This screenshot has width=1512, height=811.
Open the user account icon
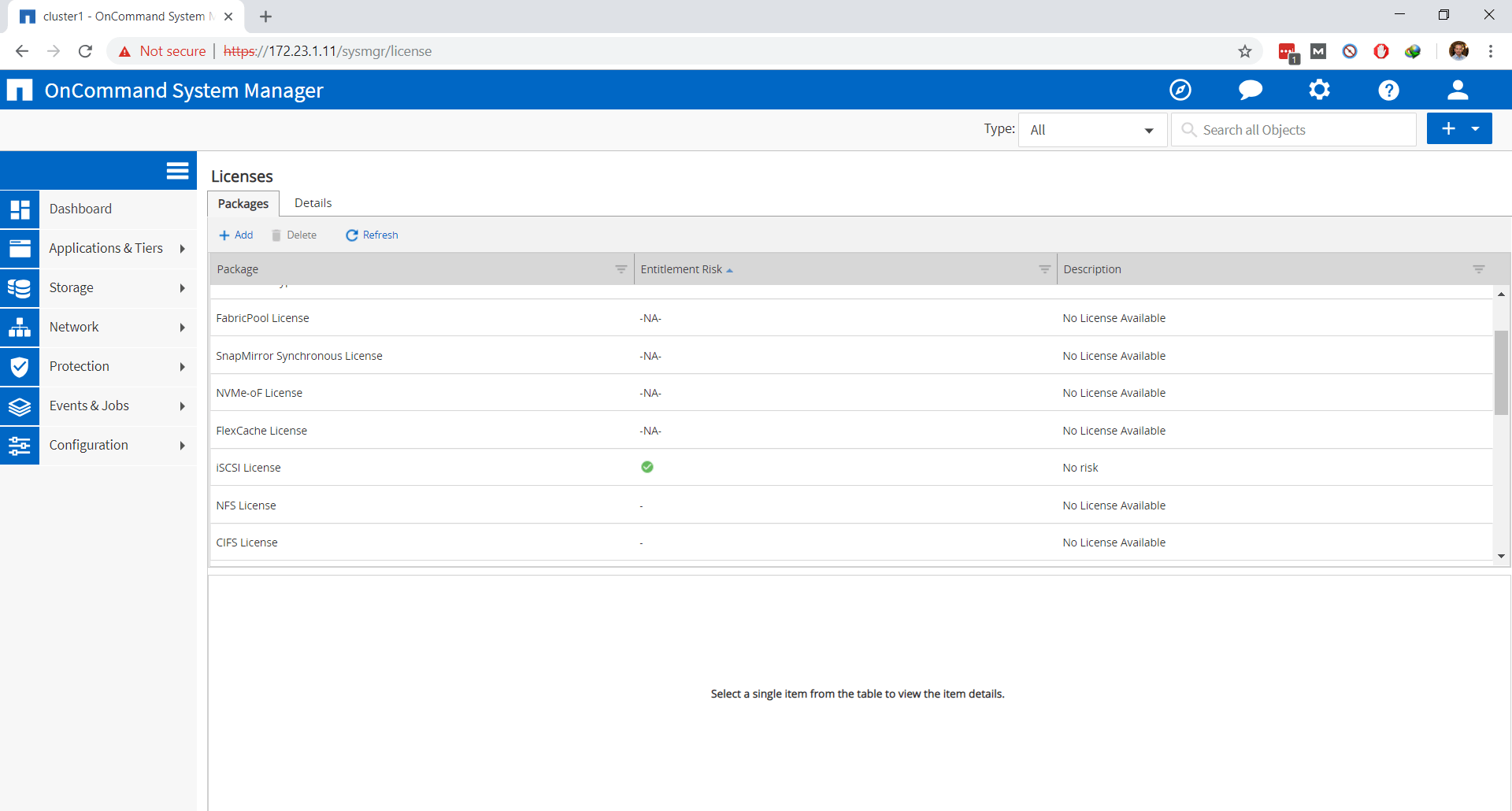1458,90
